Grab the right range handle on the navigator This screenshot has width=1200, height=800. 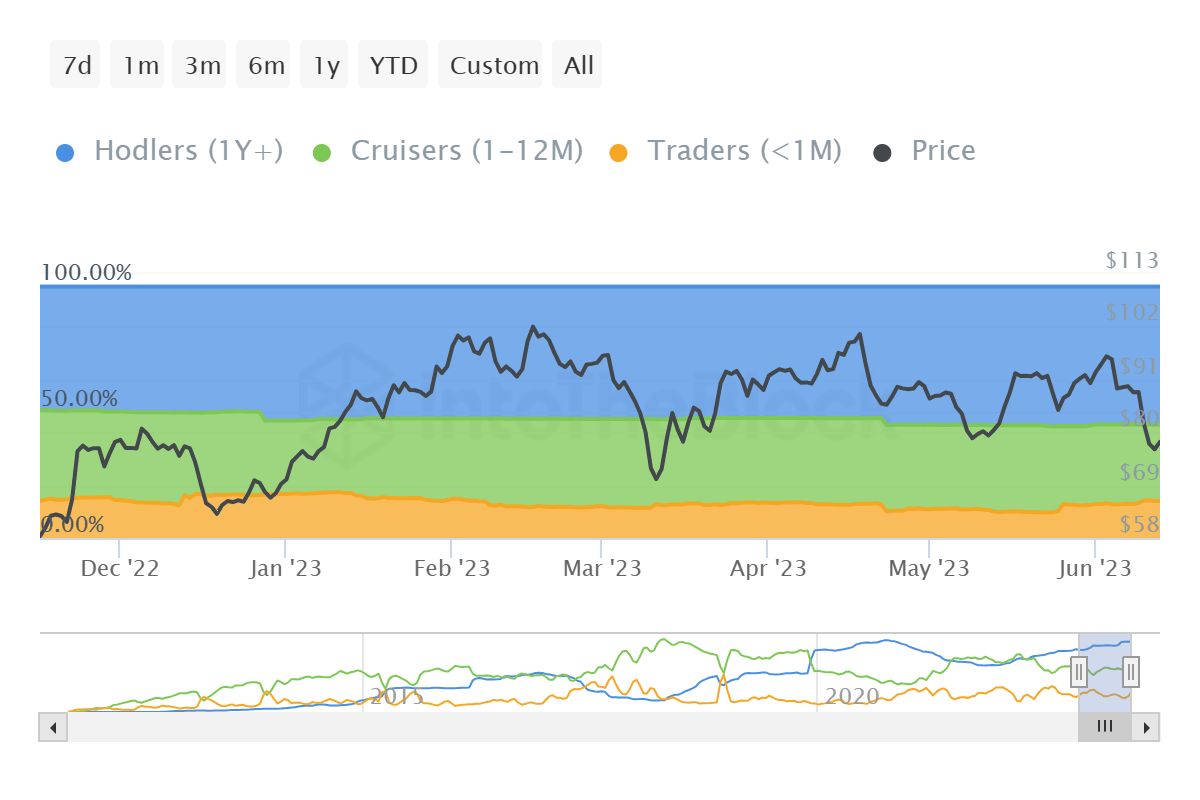coord(1129,672)
